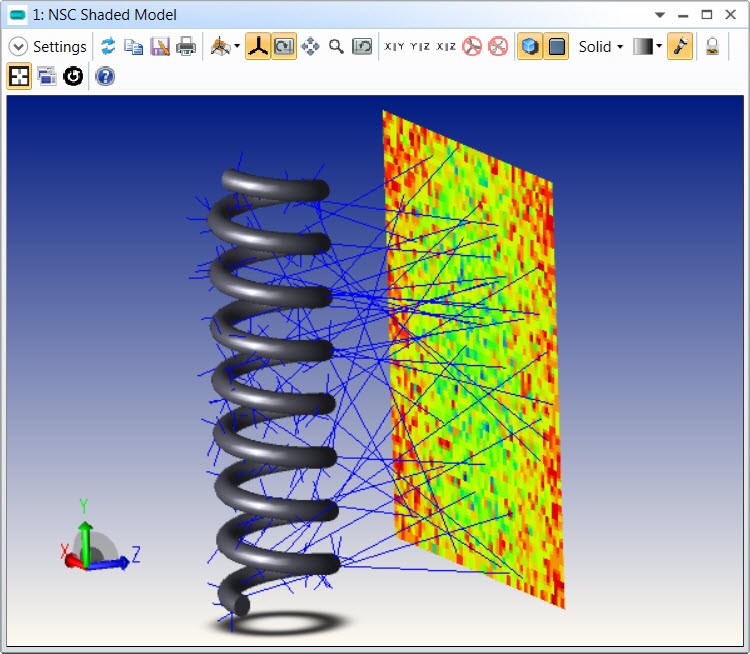Switch to X|Z plane view
Viewport: 750px width, 654px height.
[446, 46]
